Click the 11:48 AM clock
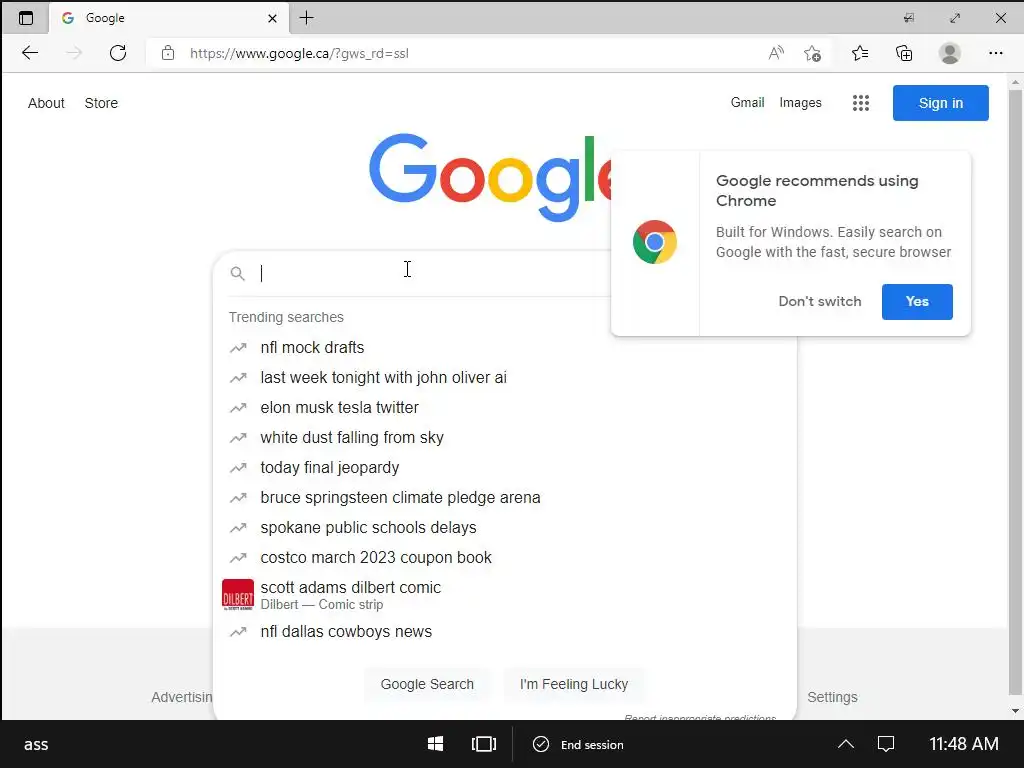 coord(963,744)
